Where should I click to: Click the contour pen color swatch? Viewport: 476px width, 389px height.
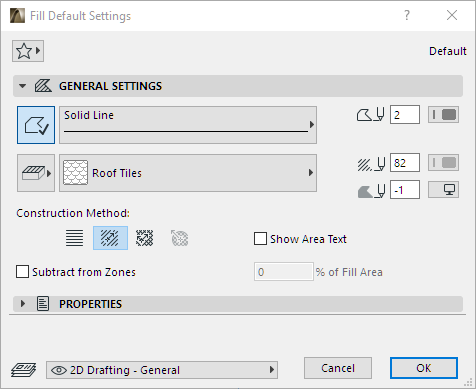tap(443, 115)
